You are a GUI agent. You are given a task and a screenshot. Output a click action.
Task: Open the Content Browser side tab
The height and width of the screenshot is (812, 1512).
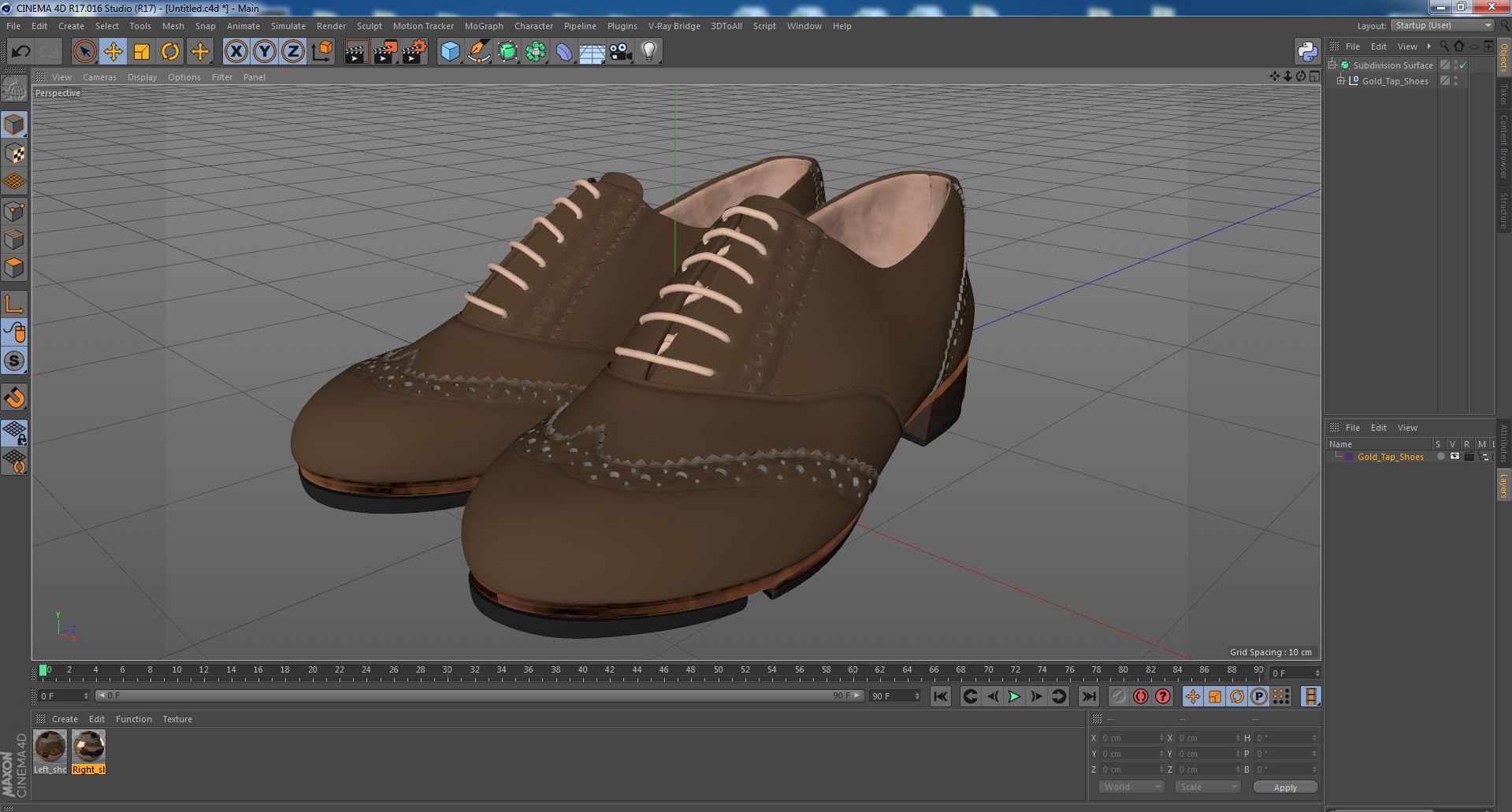coord(1504,146)
